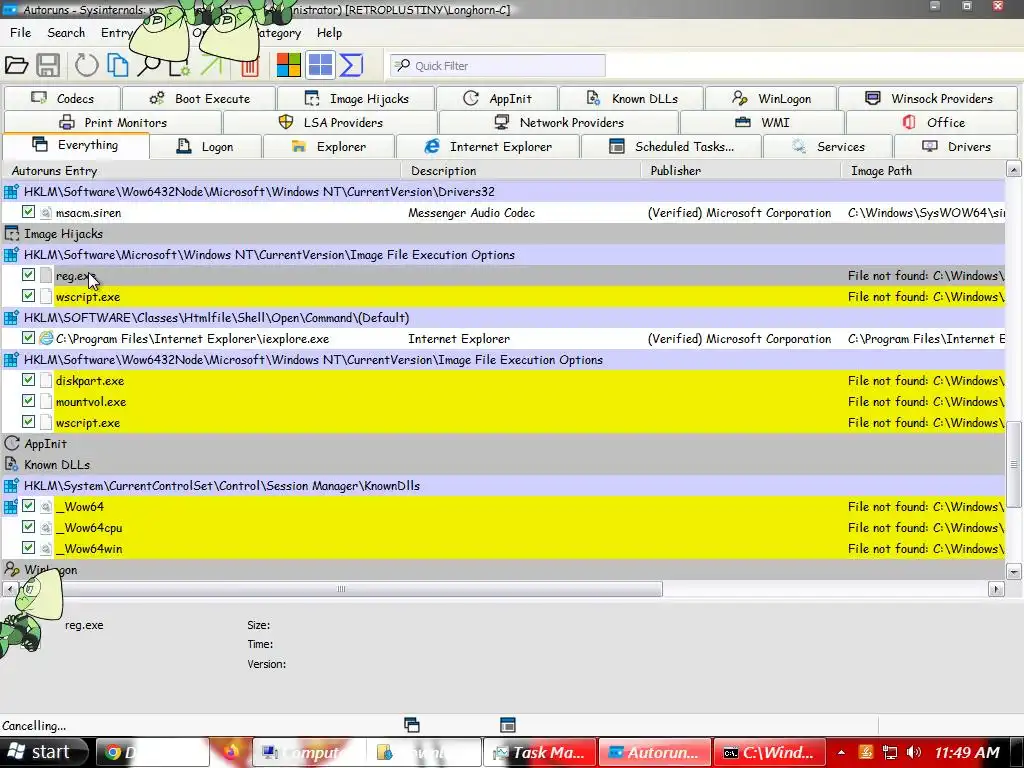The height and width of the screenshot is (768, 1024).
Task: Click registry icon beside KnownDlls key
Action: point(11,486)
